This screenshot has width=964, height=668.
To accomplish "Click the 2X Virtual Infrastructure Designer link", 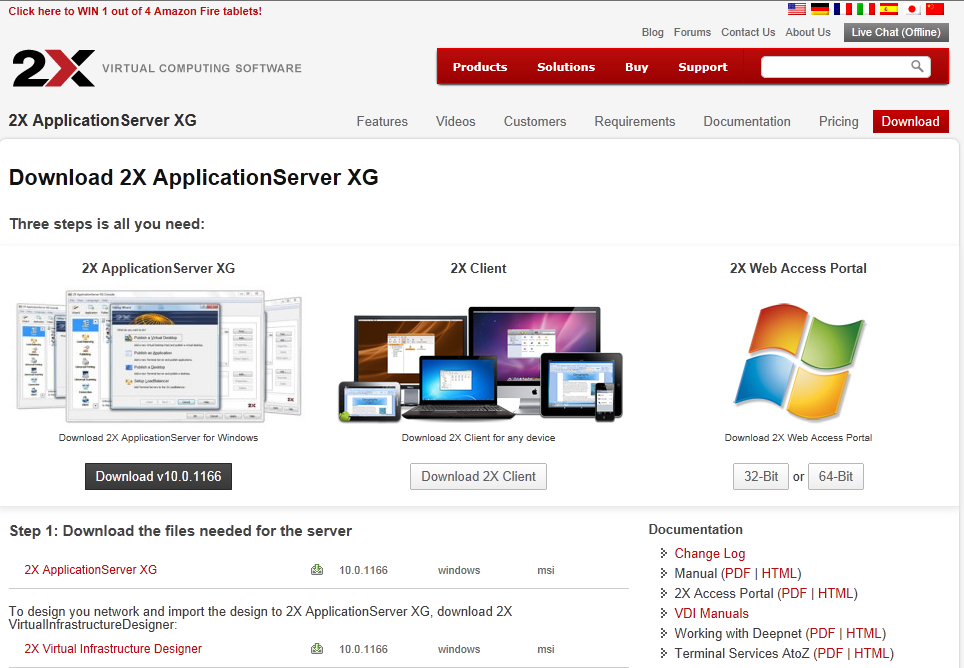I will (113, 648).
